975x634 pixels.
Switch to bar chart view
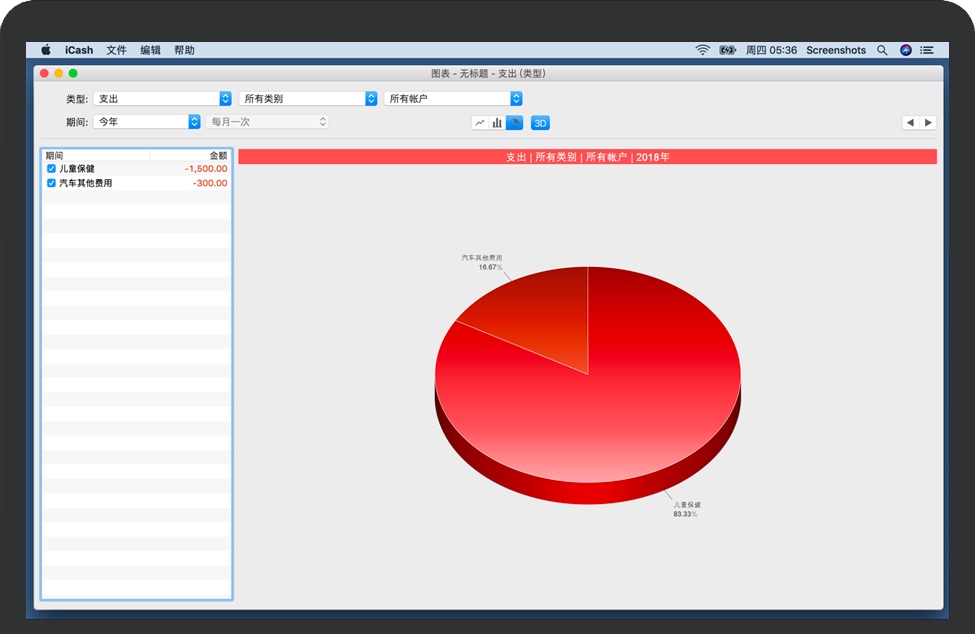tap(497, 123)
